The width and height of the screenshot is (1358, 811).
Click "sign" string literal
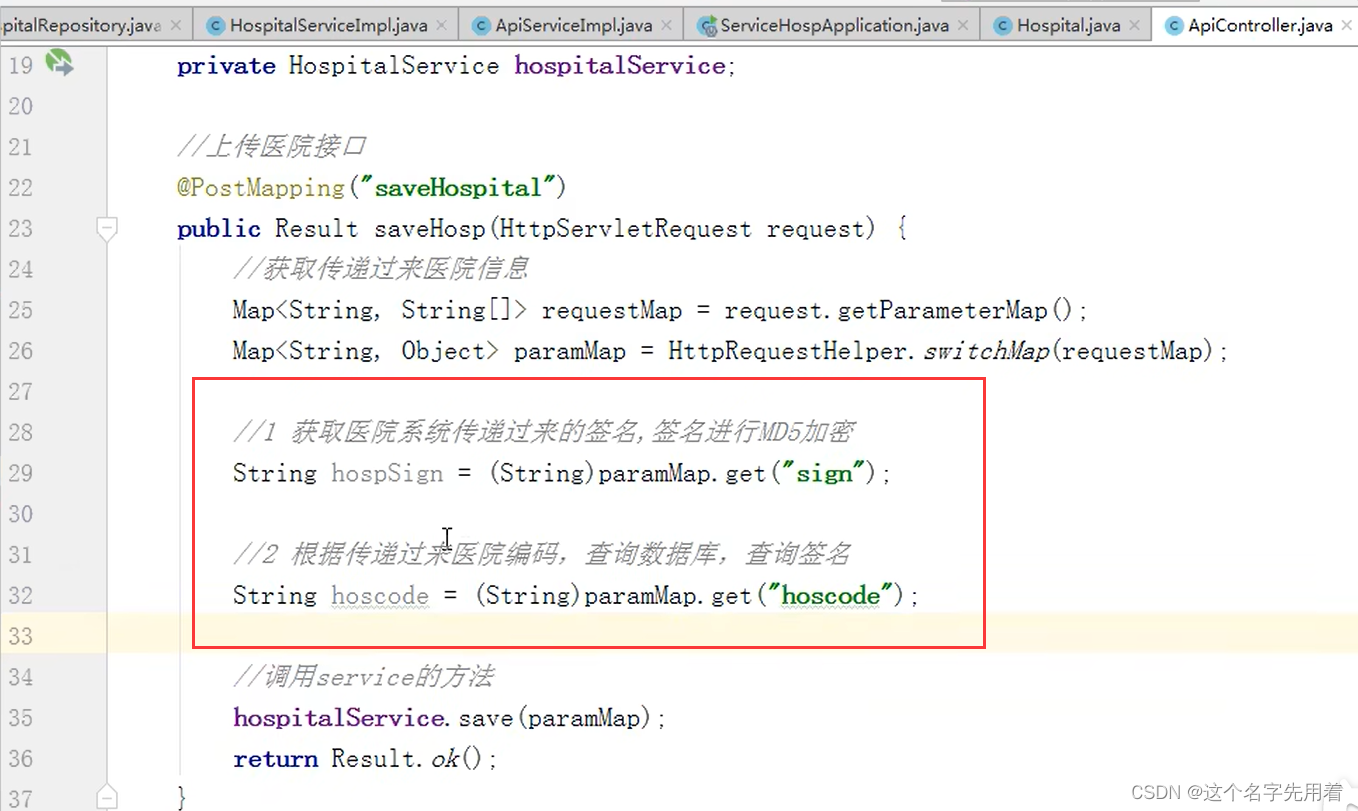coord(824,473)
